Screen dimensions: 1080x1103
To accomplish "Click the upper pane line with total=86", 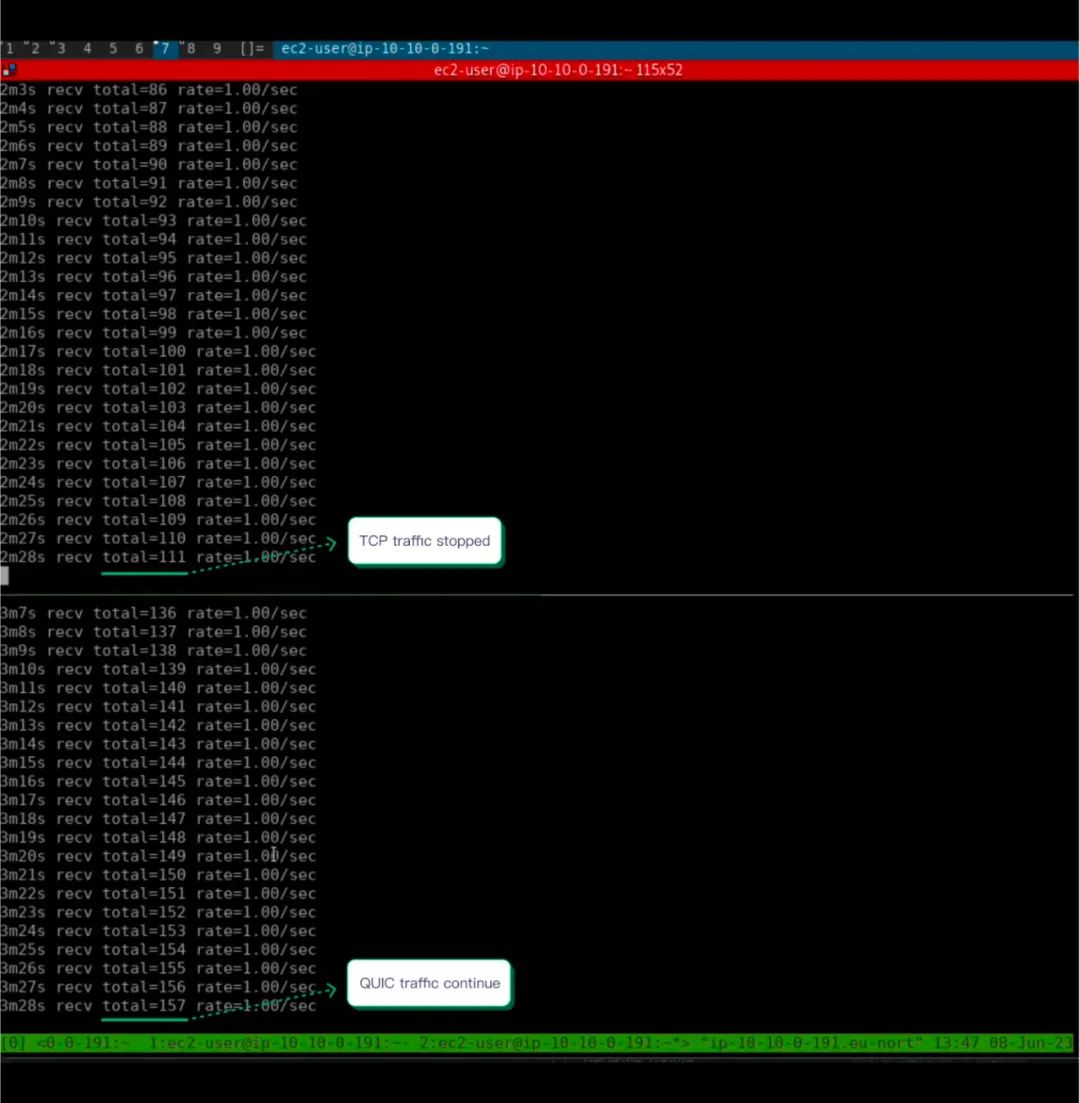I will click(x=148, y=90).
